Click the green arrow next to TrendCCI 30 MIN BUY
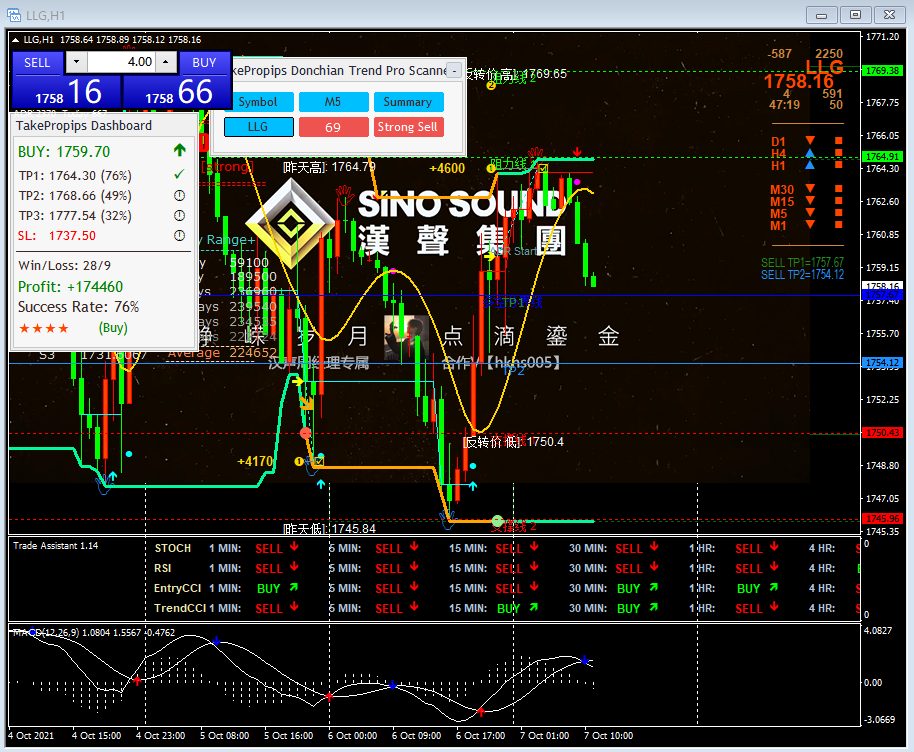The image size is (914, 752). point(654,607)
